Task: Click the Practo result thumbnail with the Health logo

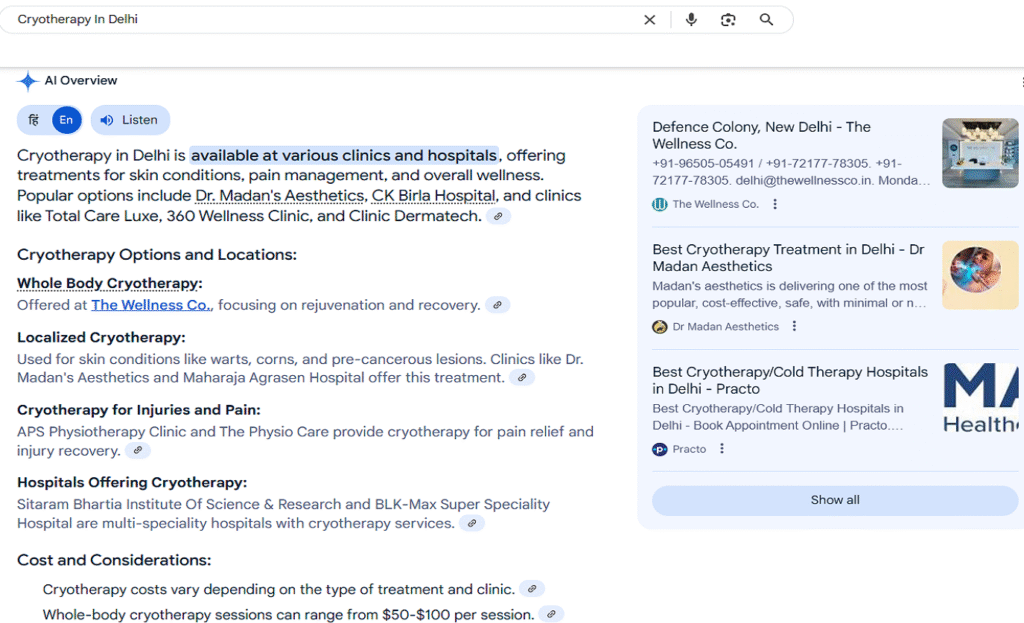Action: pyautogui.click(x=980, y=398)
